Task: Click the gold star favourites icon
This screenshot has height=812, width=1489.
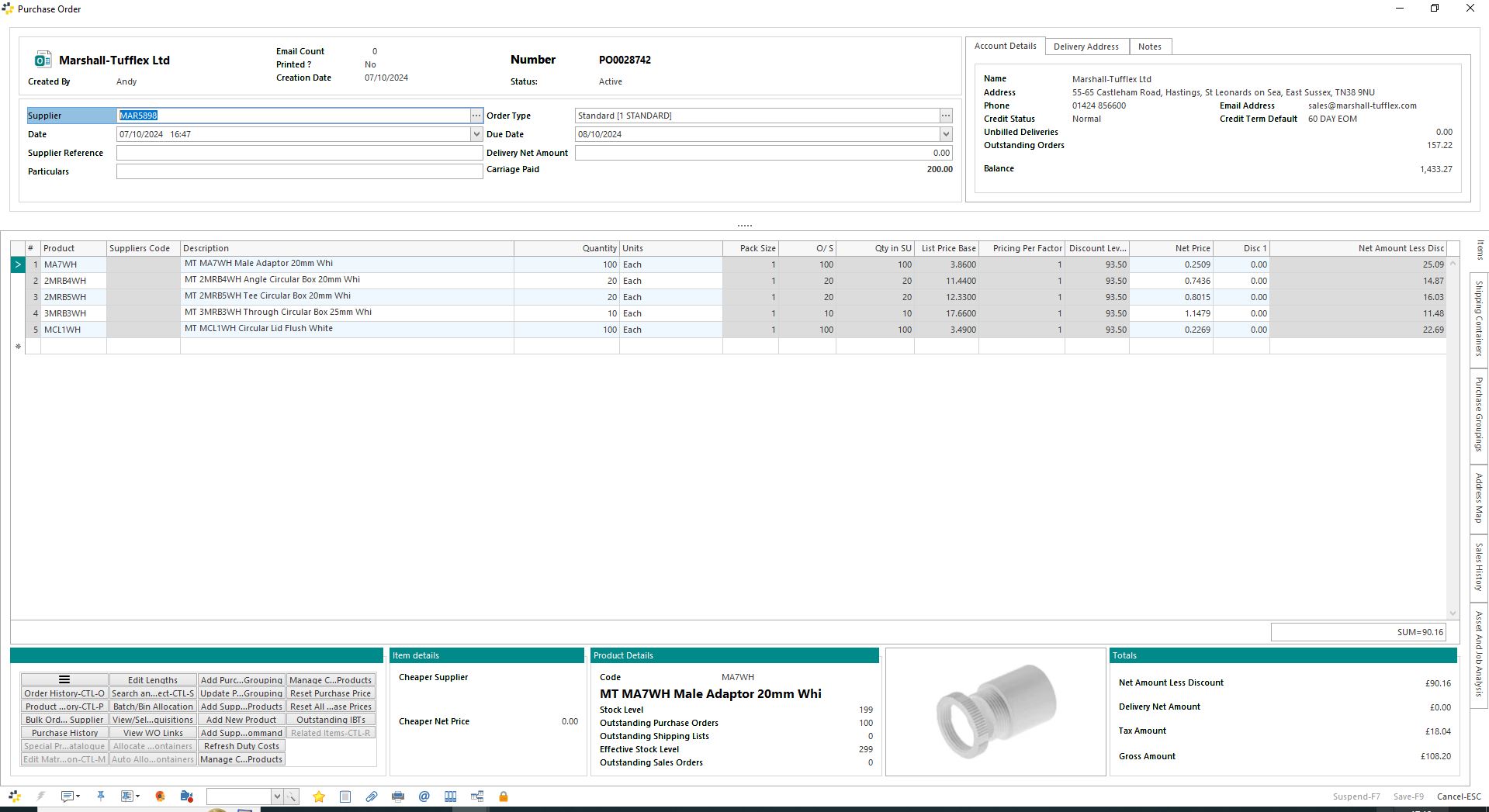Action: coord(318,796)
